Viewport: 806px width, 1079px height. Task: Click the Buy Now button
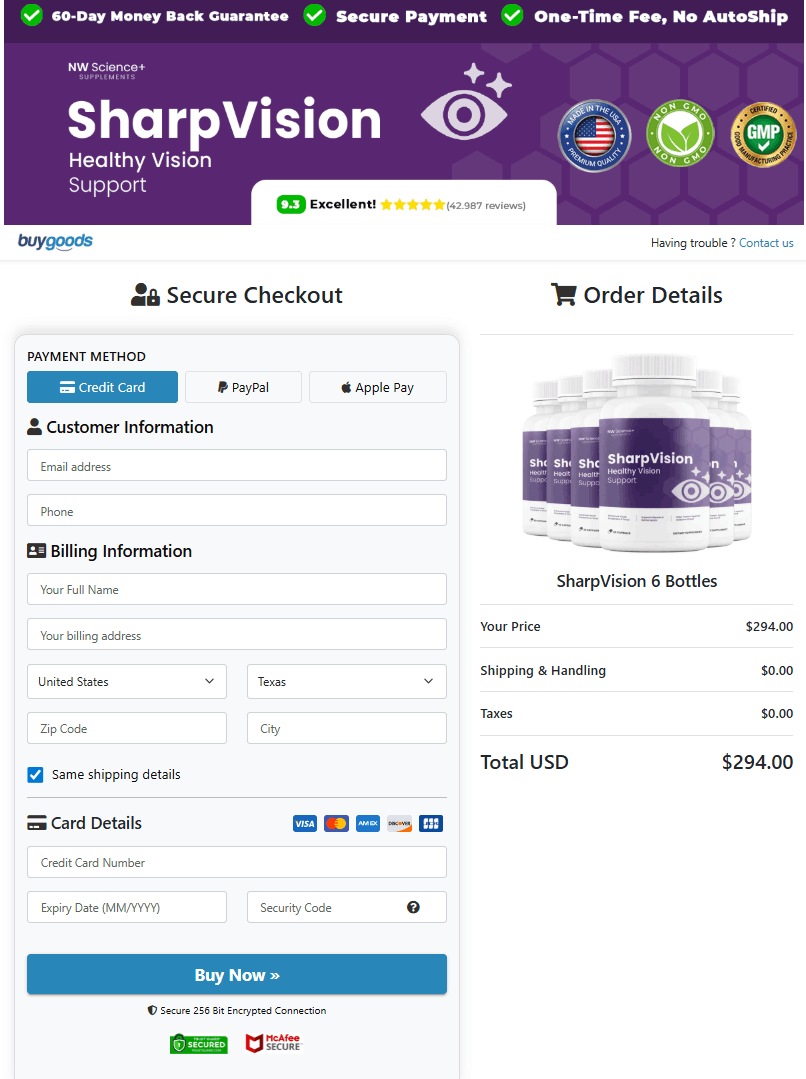(237, 974)
